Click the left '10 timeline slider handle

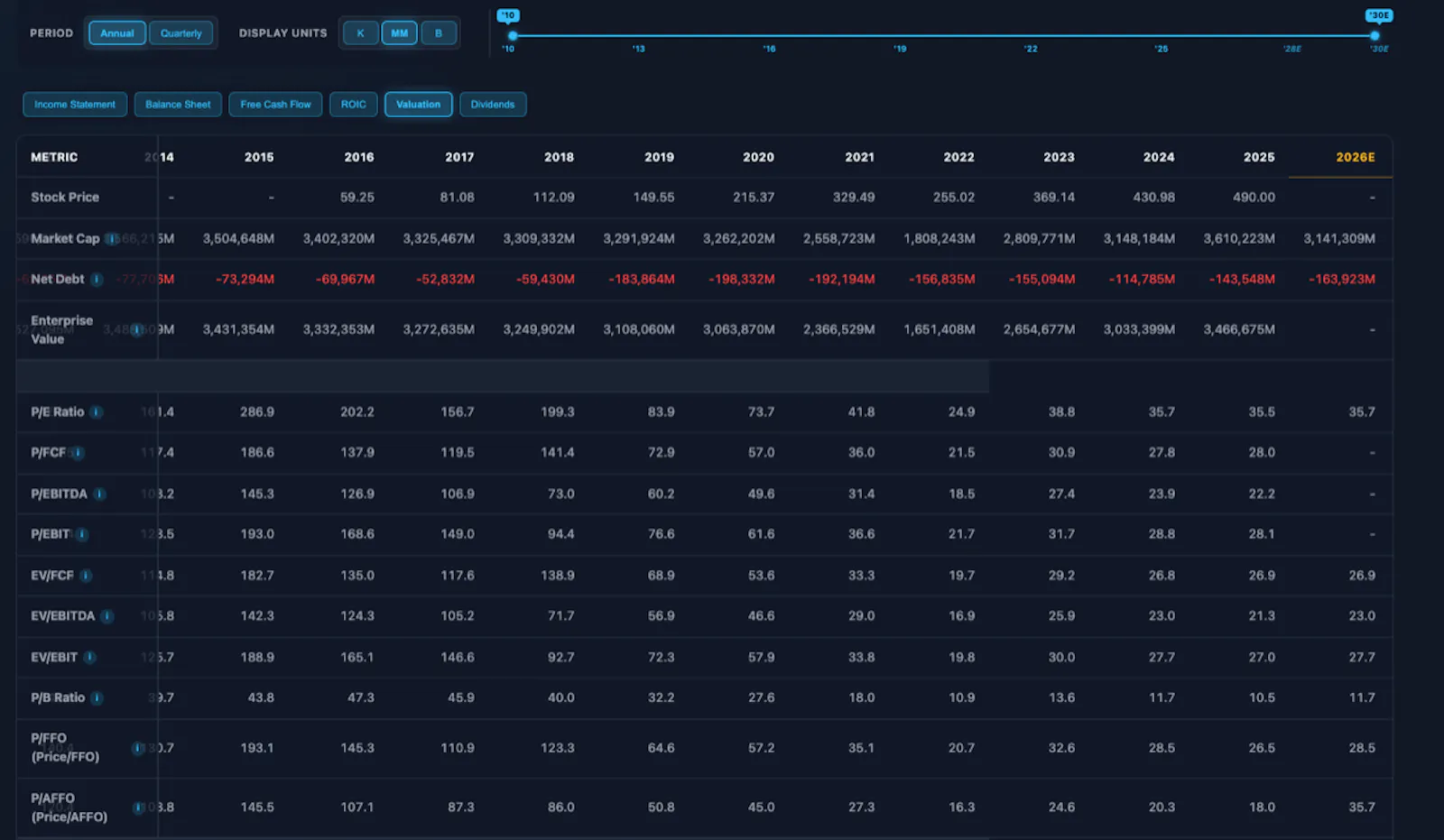point(513,36)
